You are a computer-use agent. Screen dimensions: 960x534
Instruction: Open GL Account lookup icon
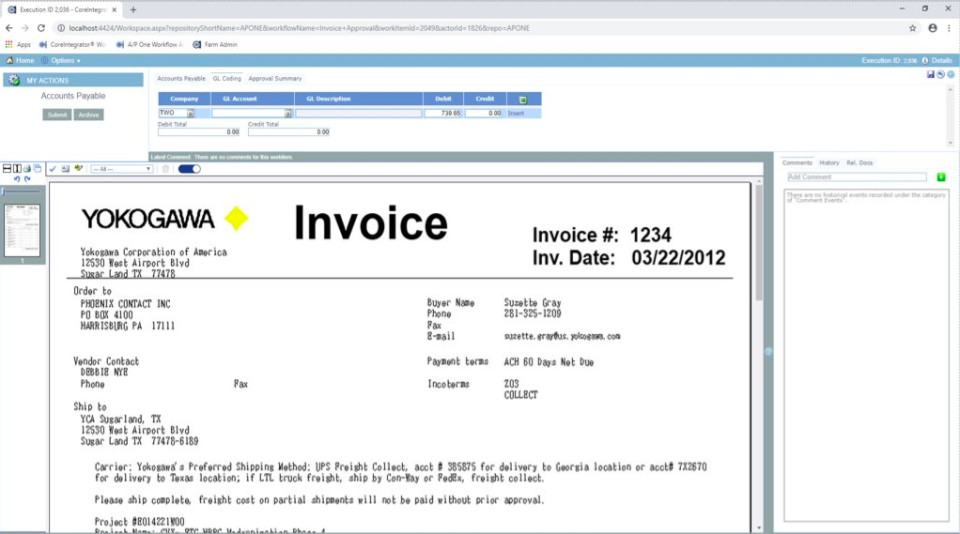click(288, 113)
